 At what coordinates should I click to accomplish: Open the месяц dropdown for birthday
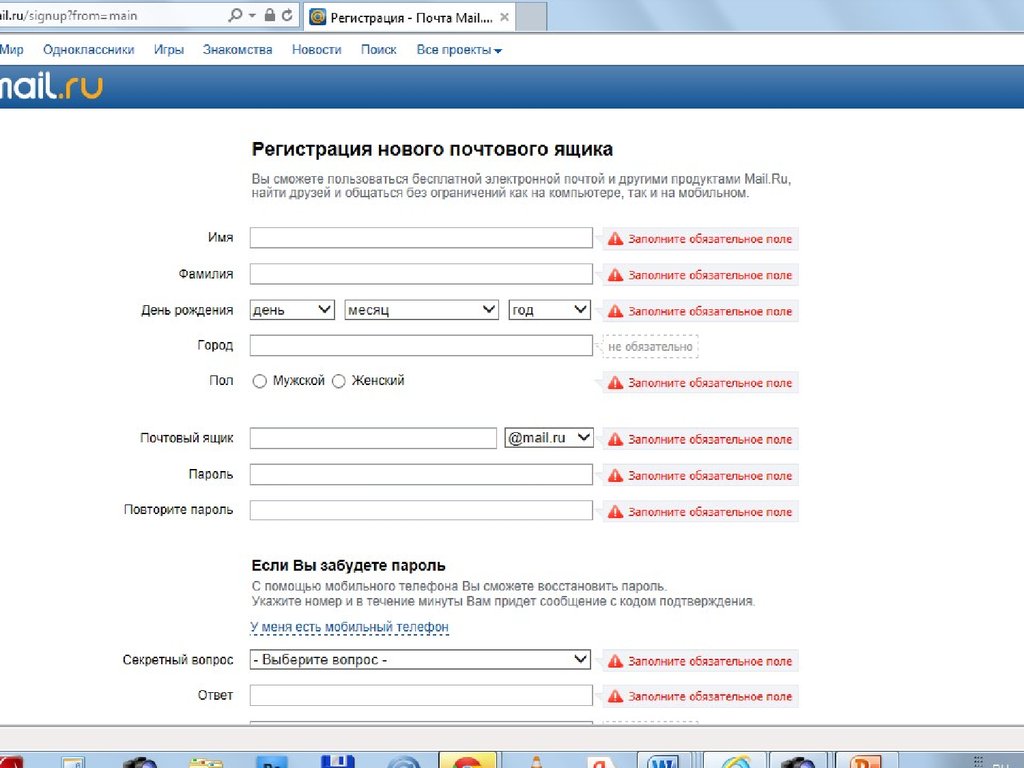(x=421, y=310)
